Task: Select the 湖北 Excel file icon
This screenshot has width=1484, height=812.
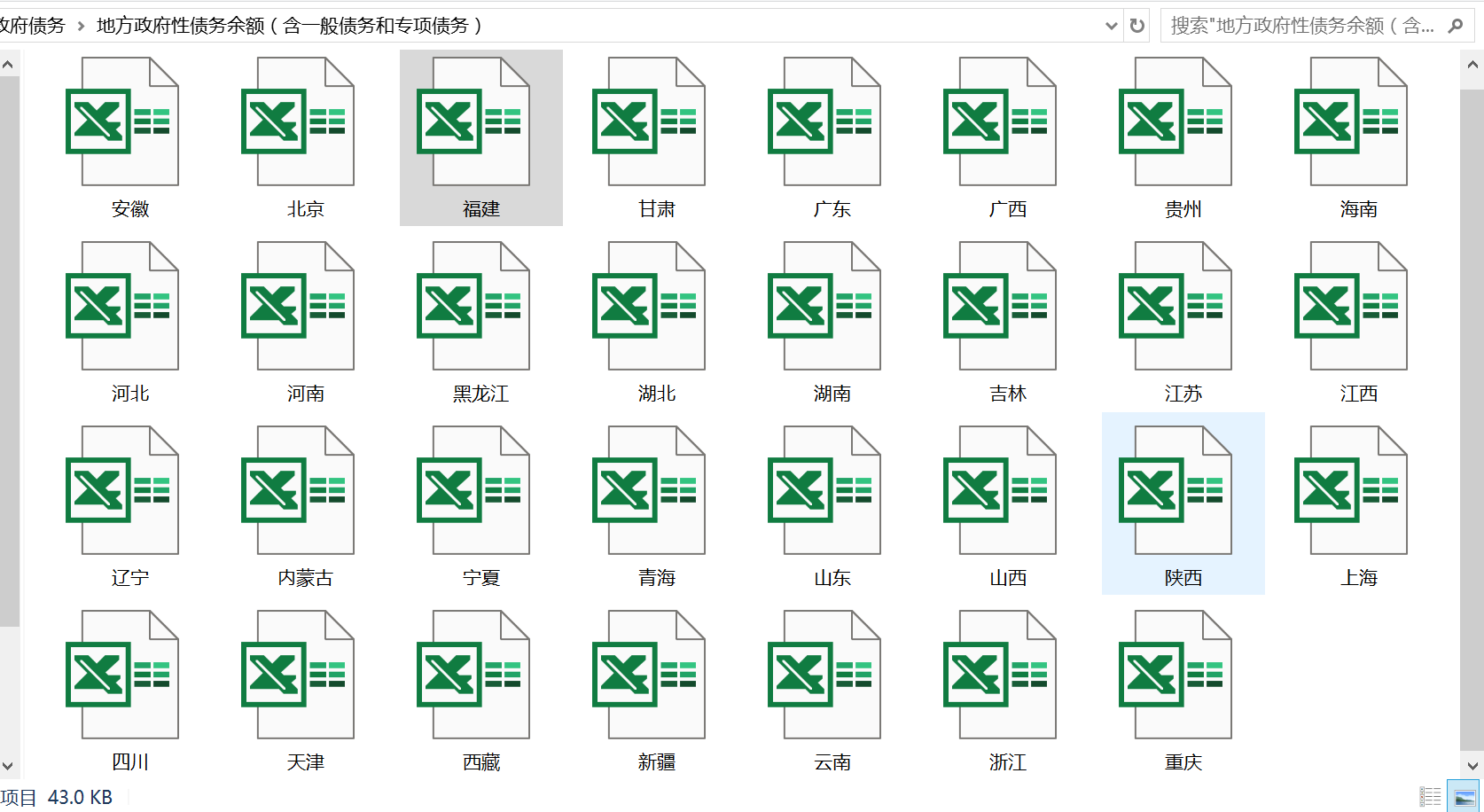Action: pos(649,306)
